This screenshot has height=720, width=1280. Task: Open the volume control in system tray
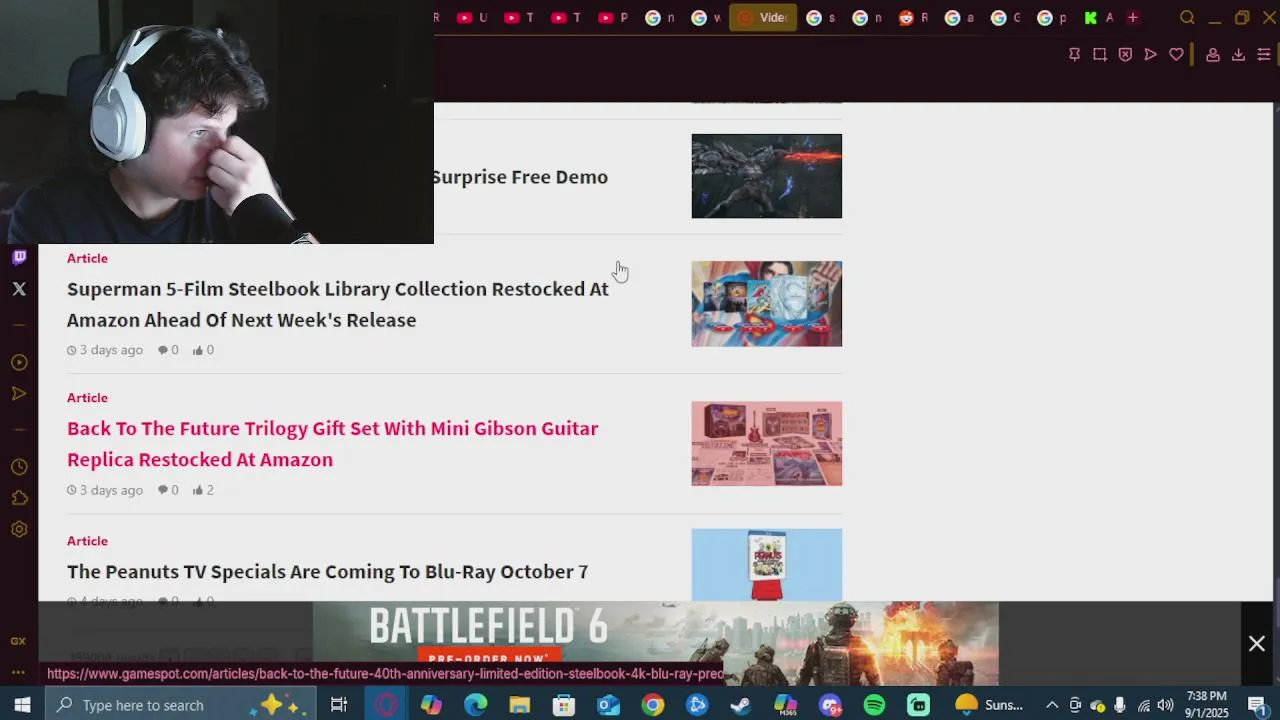(1165, 705)
